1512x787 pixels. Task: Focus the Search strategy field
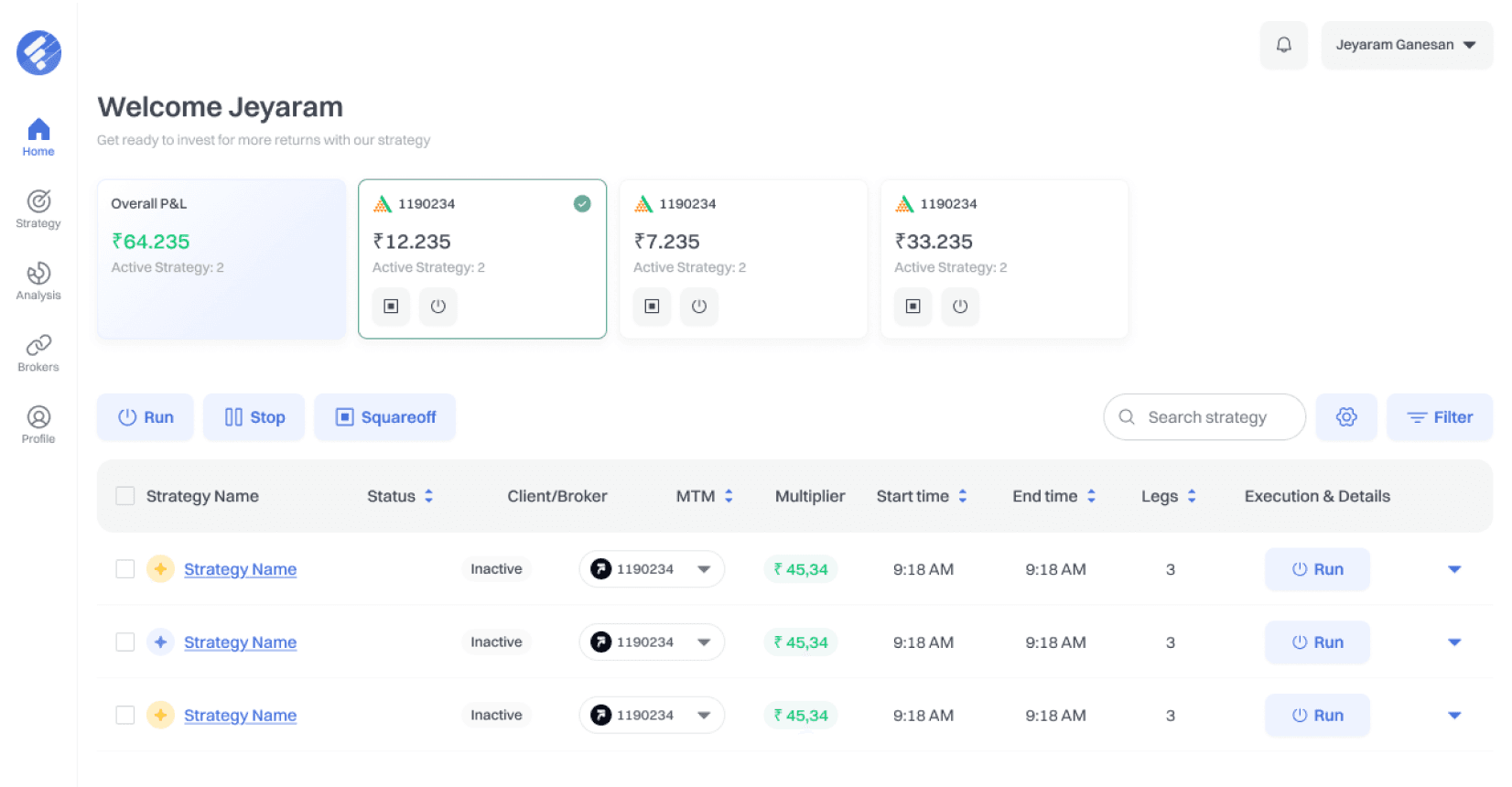click(x=1204, y=417)
